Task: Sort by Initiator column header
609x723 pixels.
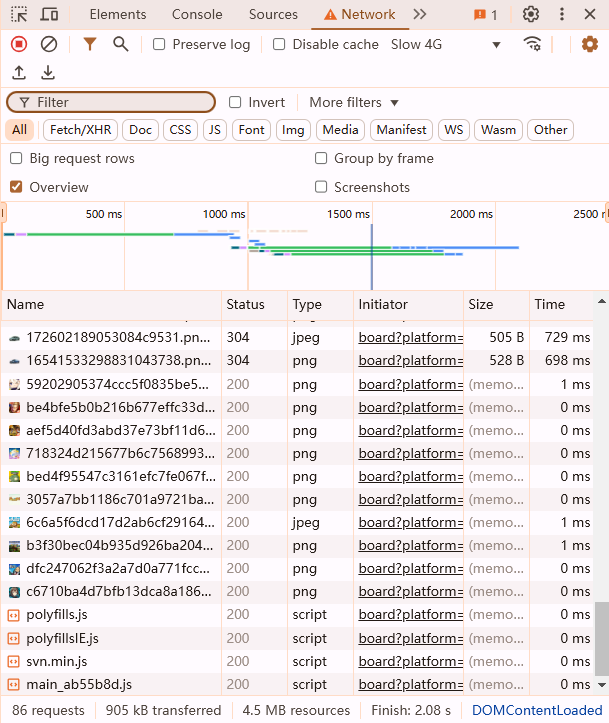Action: click(408, 304)
